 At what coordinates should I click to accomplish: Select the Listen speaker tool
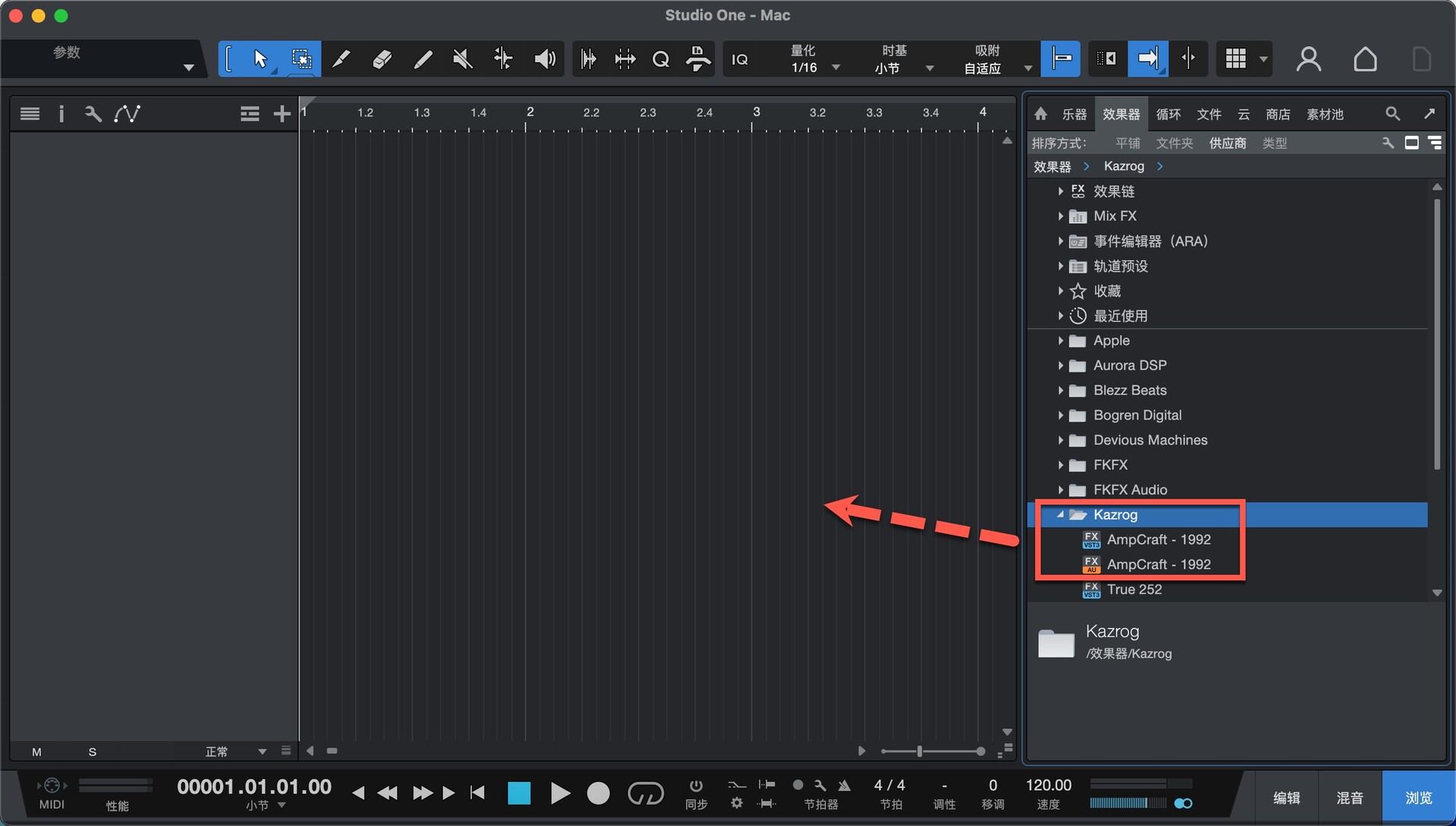click(544, 59)
